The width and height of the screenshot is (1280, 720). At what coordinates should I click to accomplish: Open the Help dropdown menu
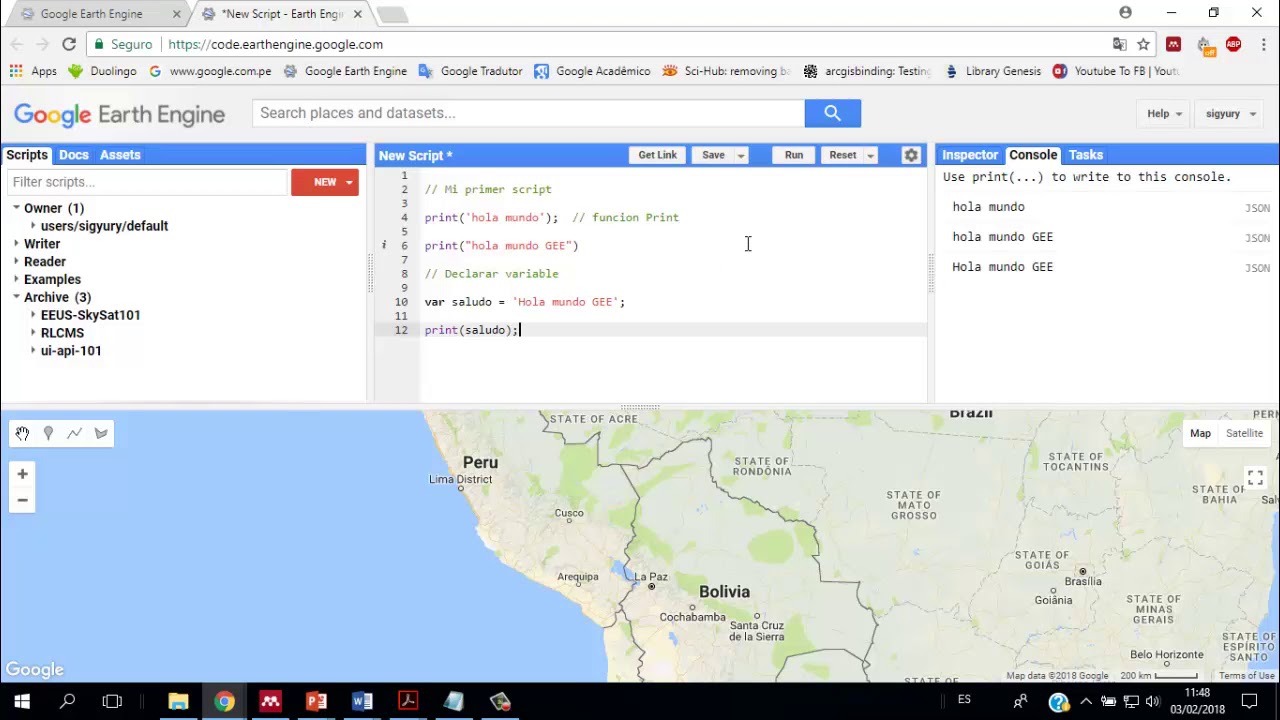tap(1164, 114)
